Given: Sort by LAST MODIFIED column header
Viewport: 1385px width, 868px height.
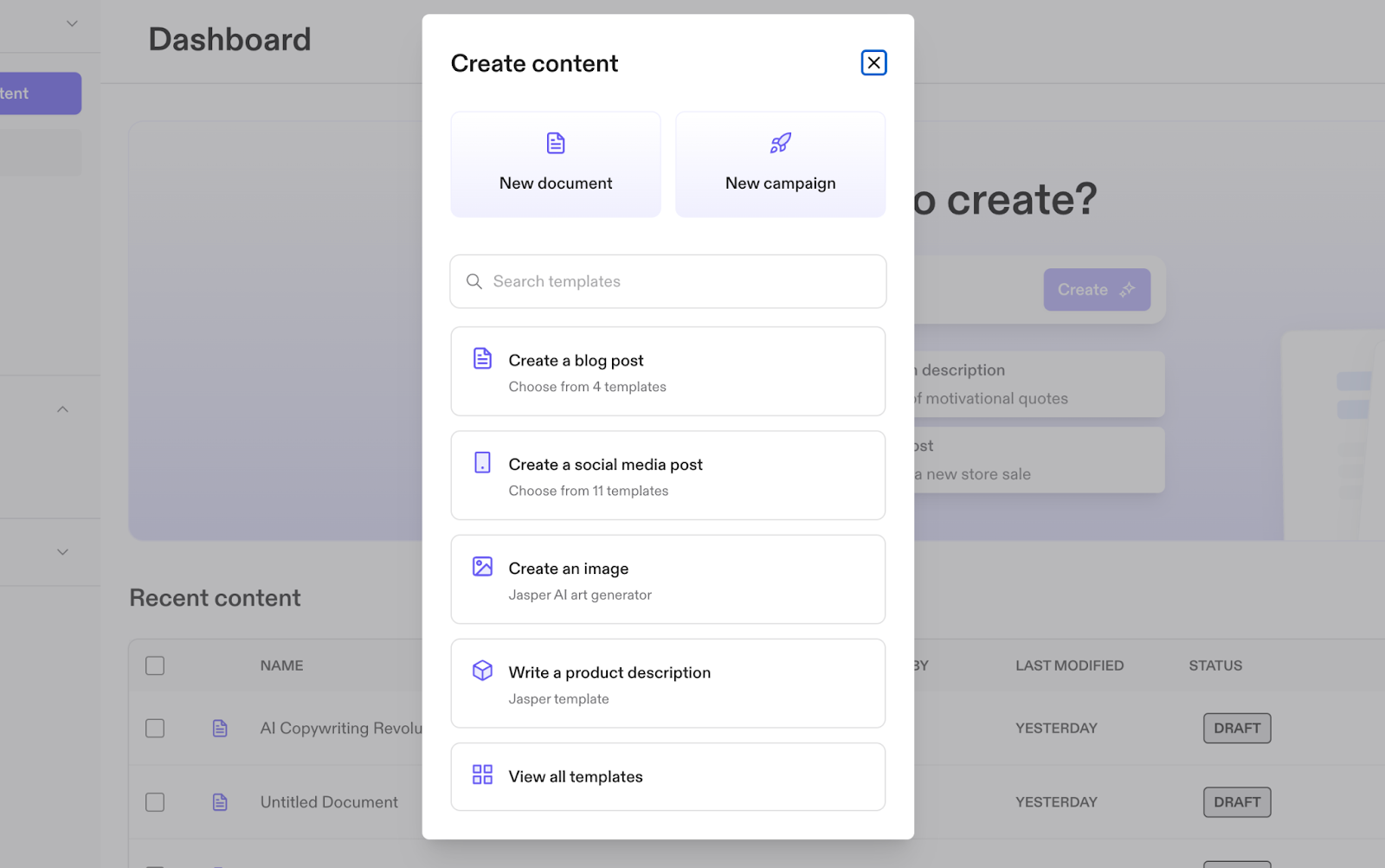Looking at the screenshot, I should tap(1069, 665).
